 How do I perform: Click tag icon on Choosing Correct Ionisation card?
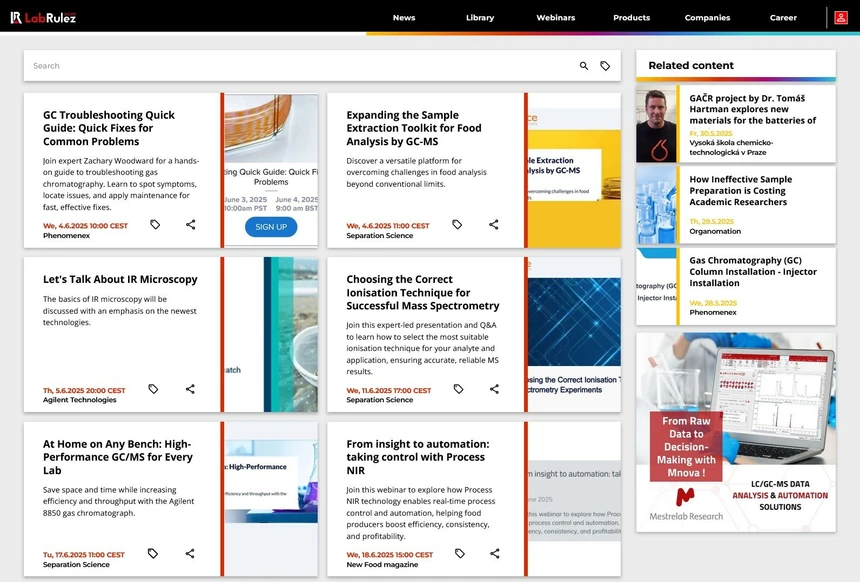[459, 389]
